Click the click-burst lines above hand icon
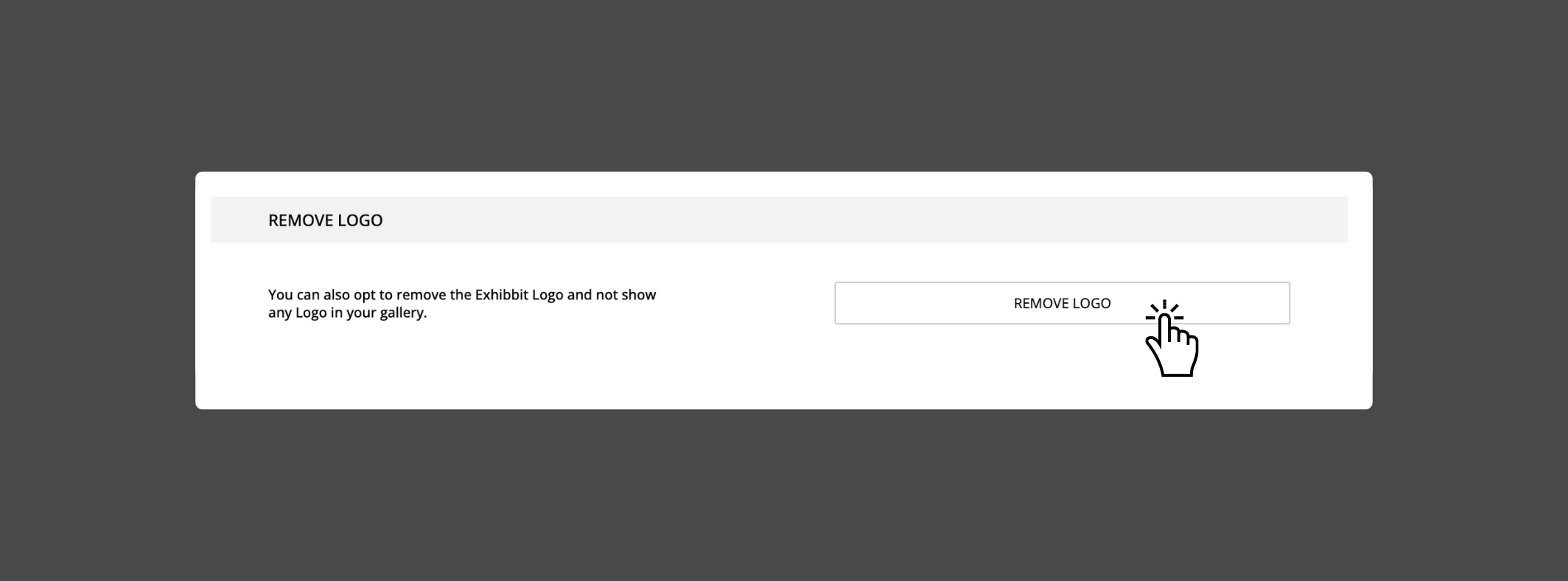Image resolution: width=1568 pixels, height=581 pixels. (1164, 310)
